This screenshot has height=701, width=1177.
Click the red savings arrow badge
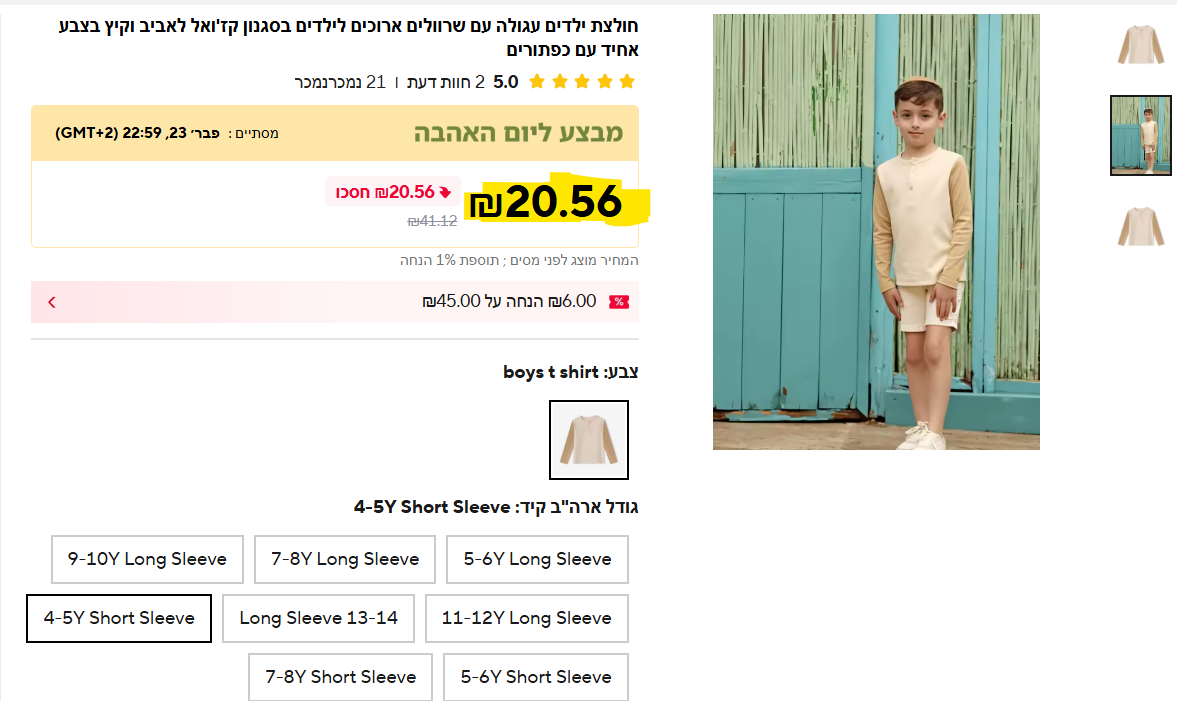click(x=445, y=191)
